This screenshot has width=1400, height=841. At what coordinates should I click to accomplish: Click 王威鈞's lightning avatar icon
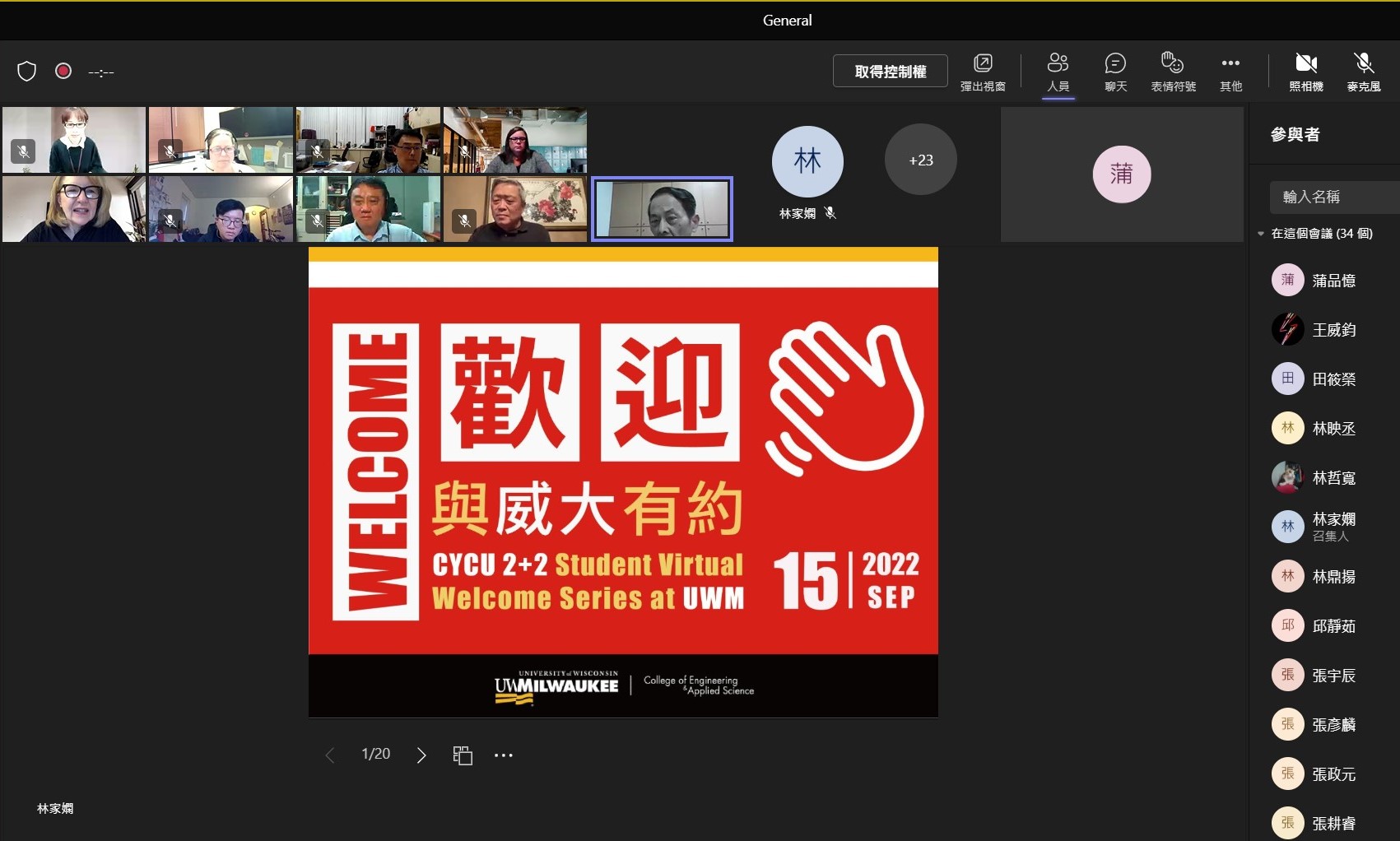[1287, 329]
